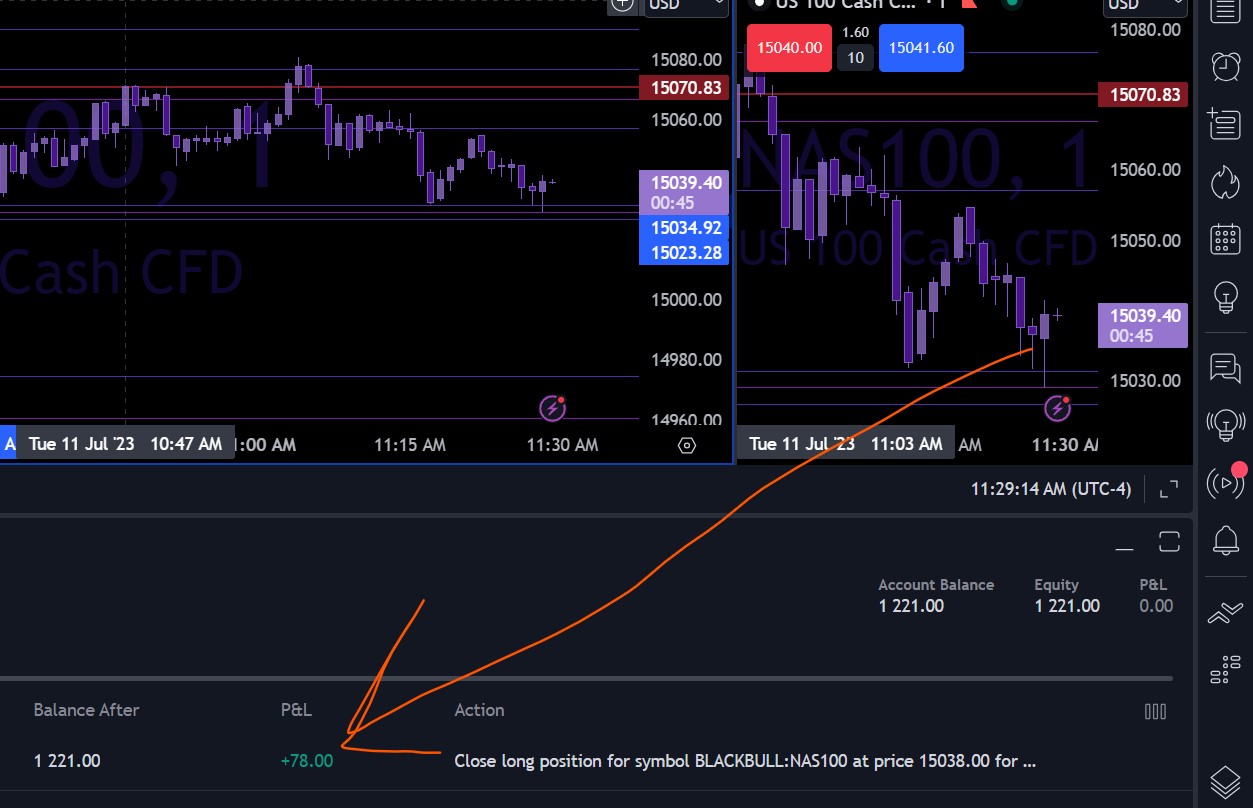Open the timezone menu 11:29:14 AM (UTC-4)
Screen dimensions: 1253x808
pyautogui.click(x=1051, y=489)
